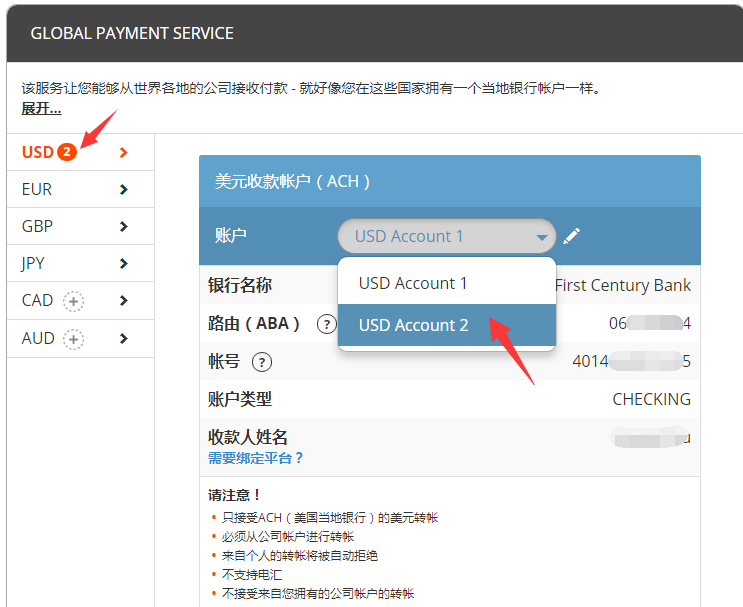The image size is (743, 607).
Task: Click the note 只接受ACH（美国当地银行）的美元转帐
Action: point(330,517)
